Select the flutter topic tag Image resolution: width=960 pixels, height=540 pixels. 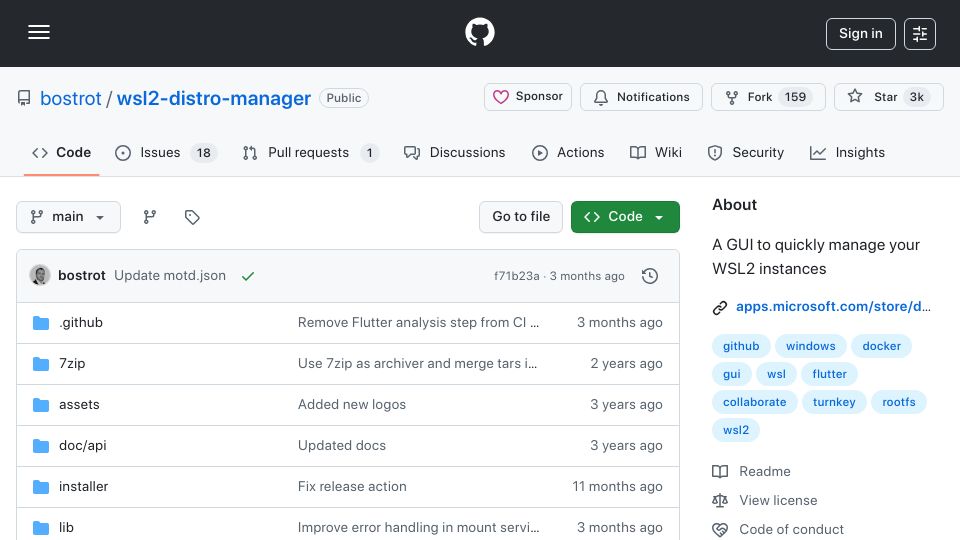point(830,374)
